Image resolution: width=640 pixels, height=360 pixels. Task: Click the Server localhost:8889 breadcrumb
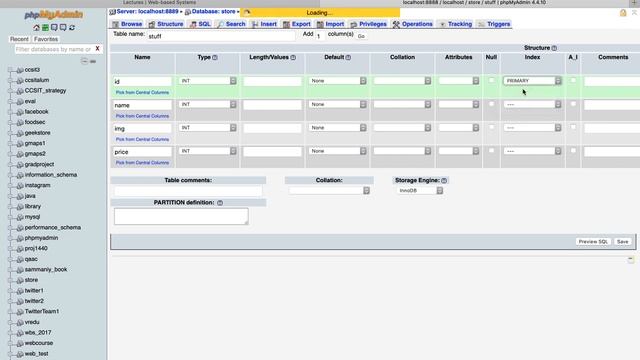[147, 12]
